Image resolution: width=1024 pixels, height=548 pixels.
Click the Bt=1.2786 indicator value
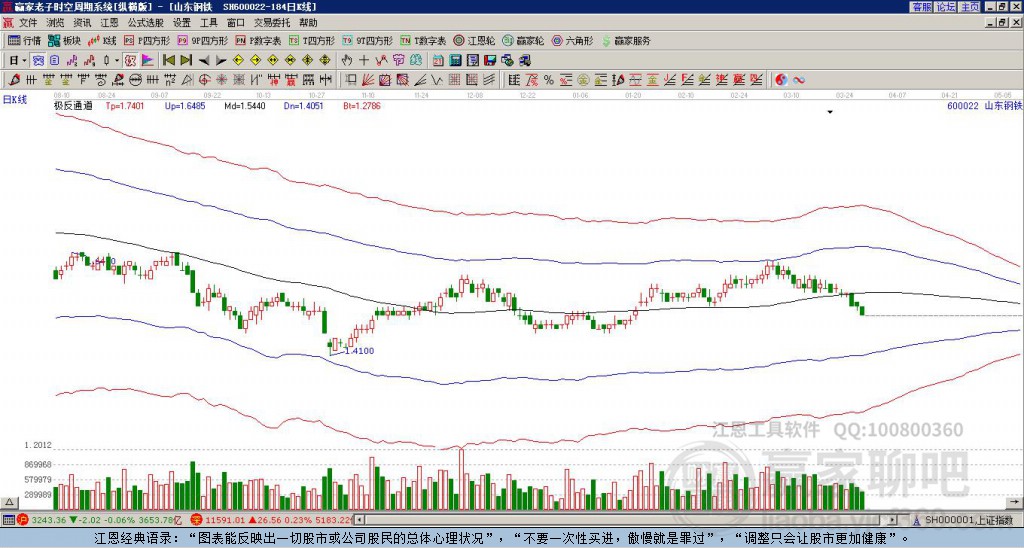point(362,106)
